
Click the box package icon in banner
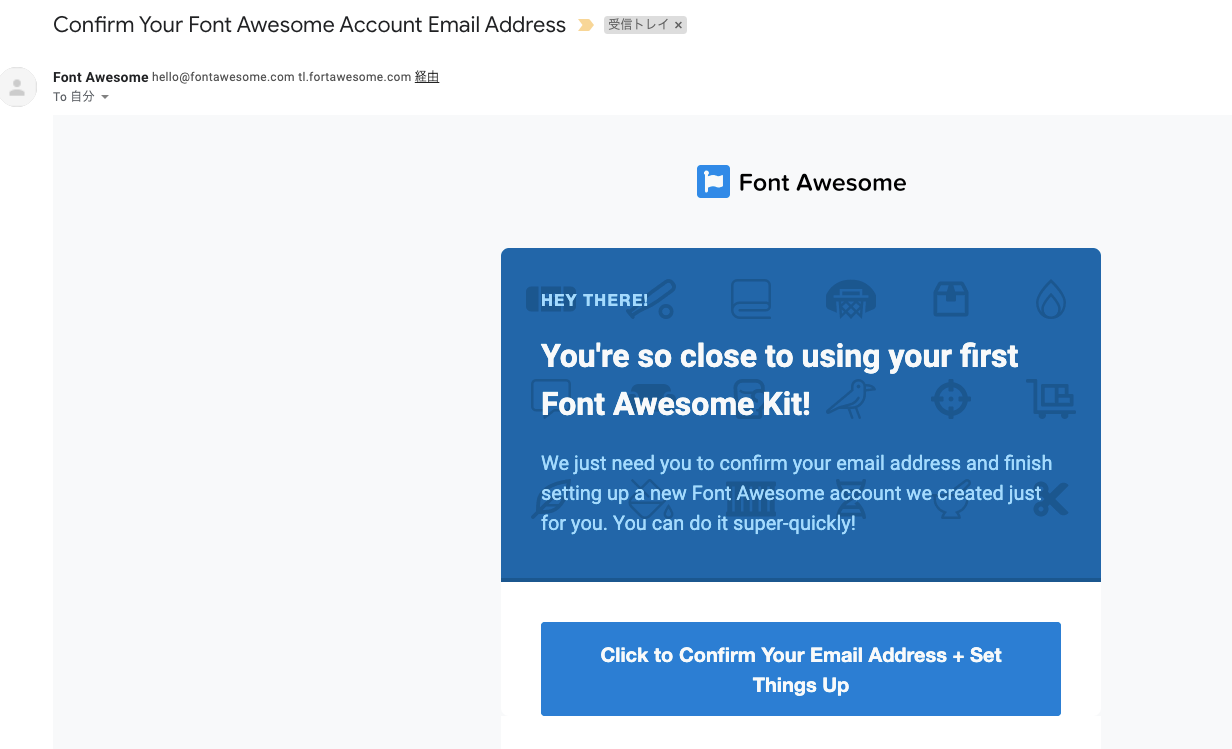point(950,298)
